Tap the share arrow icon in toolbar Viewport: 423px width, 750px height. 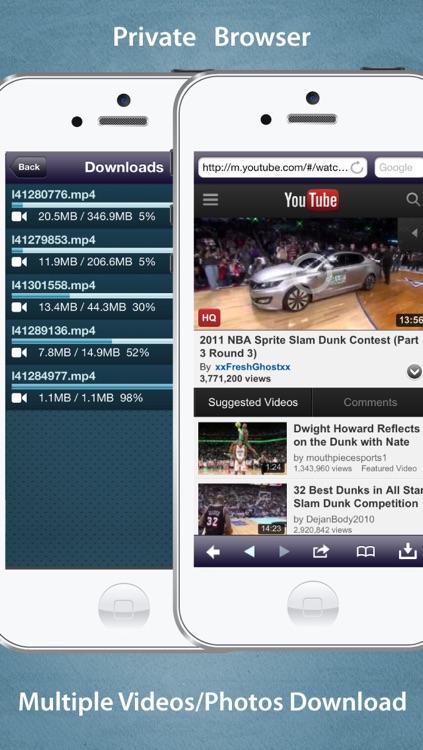click(321, 551)
